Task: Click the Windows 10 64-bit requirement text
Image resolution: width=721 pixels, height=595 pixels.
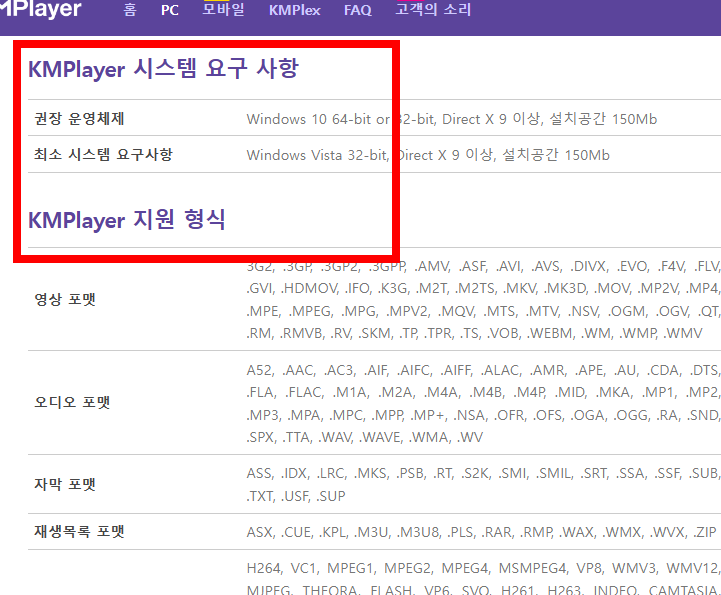Action: pos(452,119)
